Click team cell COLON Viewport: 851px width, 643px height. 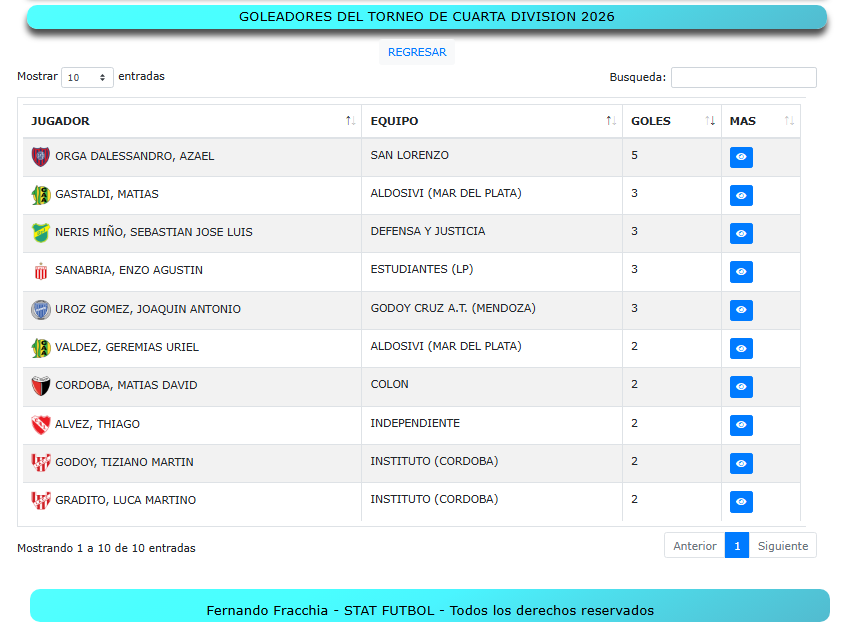pos(390,384)
